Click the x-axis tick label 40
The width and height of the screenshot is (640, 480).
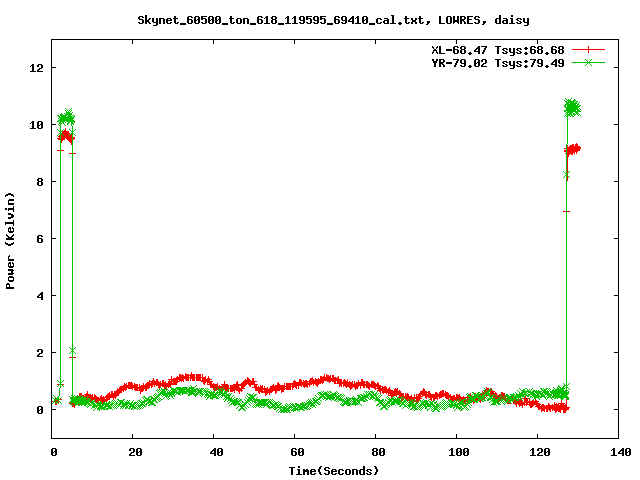tap(216, 452)
